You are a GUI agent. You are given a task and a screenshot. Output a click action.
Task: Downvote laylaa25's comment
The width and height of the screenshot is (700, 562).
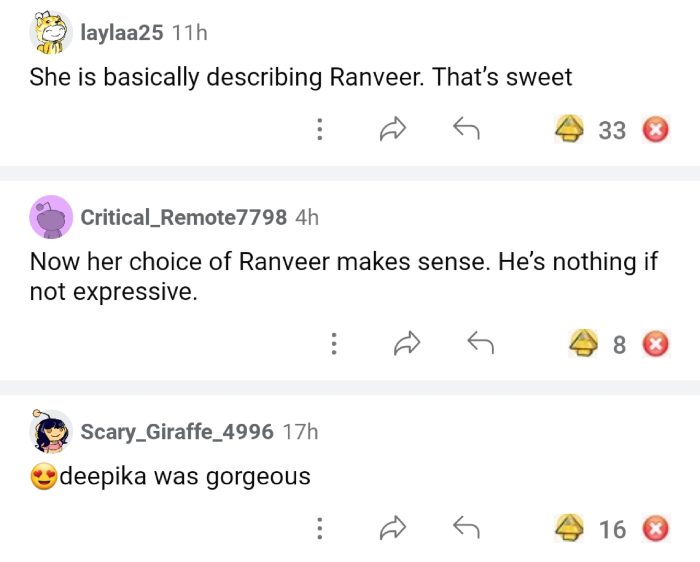point(655,130)
